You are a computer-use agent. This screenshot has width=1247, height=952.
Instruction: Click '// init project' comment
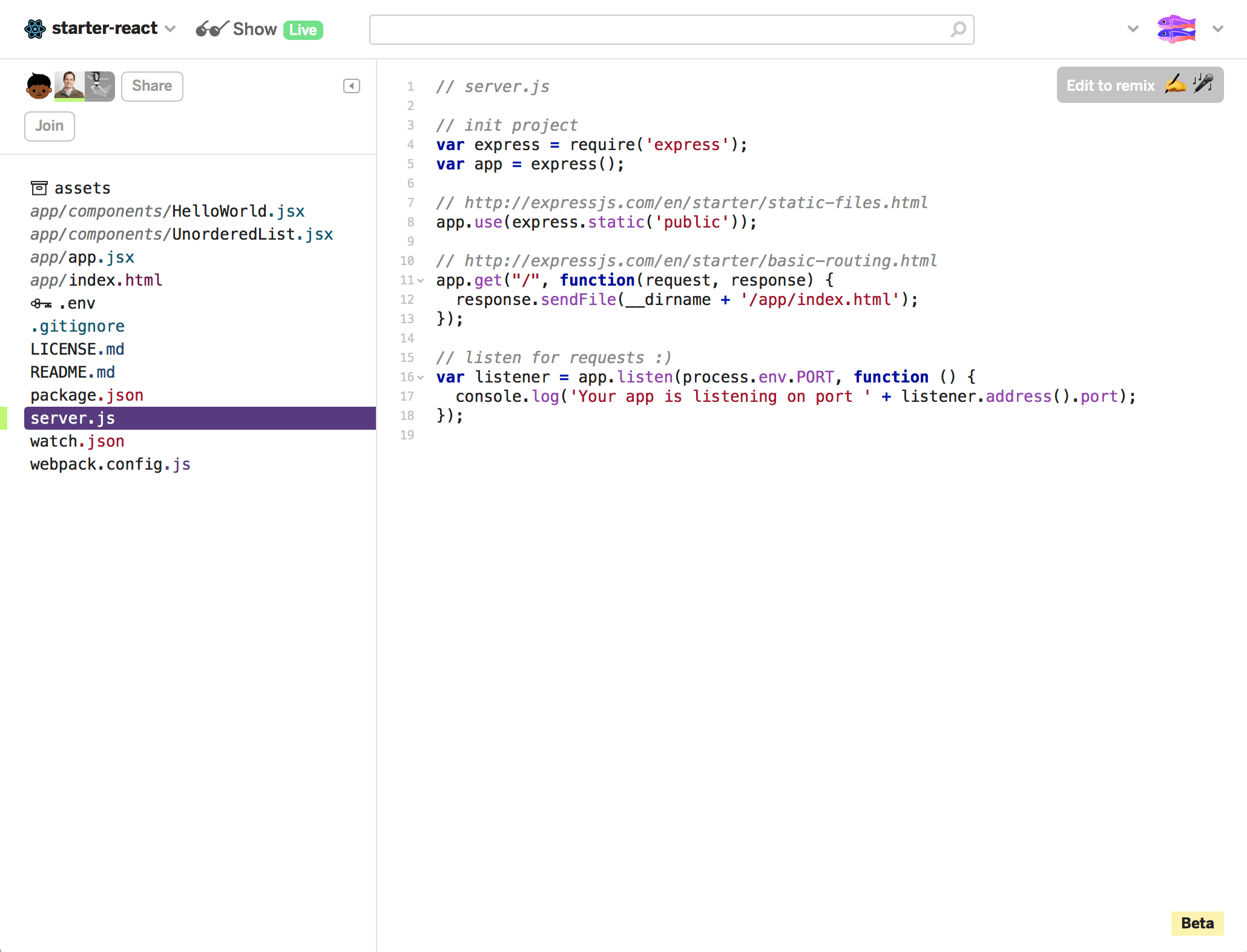tap(507, 125)
